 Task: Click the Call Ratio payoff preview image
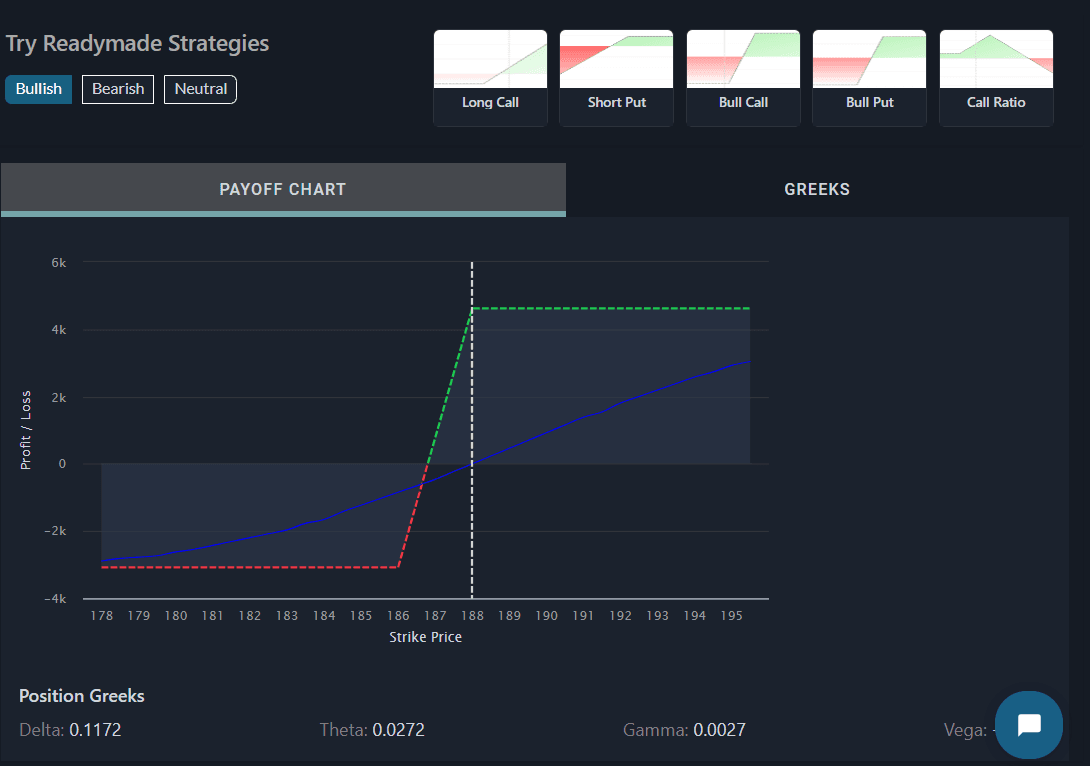pyautogui.click(x=996, y=57)
